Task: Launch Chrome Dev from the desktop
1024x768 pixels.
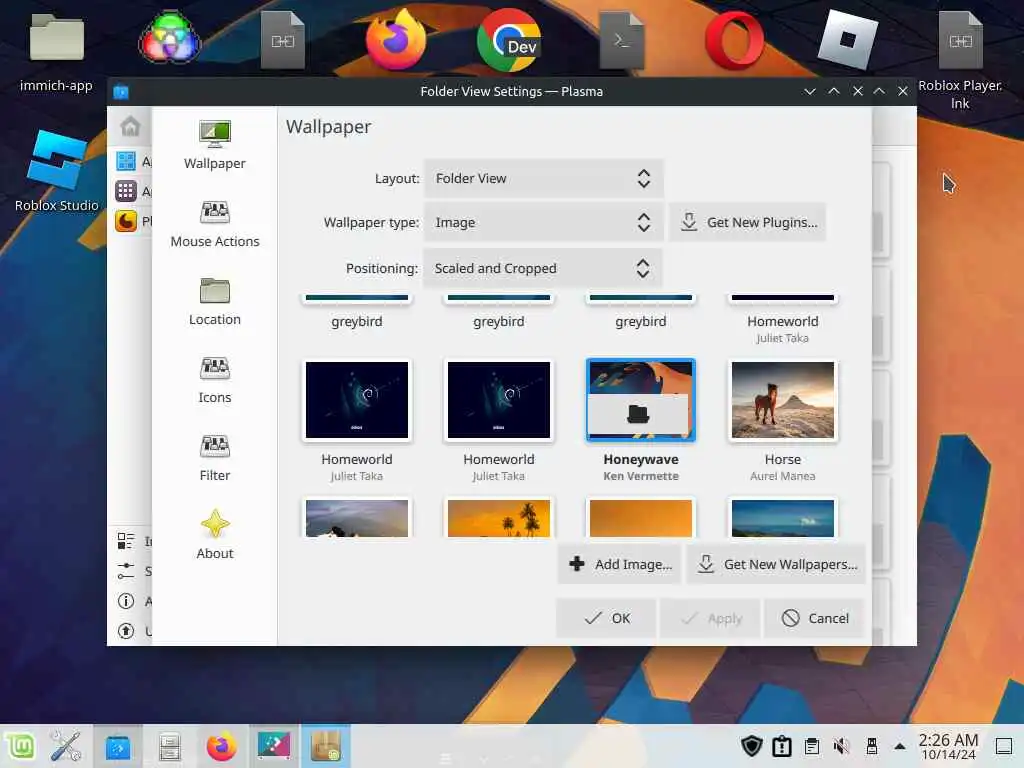Action: [x=509, y=40]
